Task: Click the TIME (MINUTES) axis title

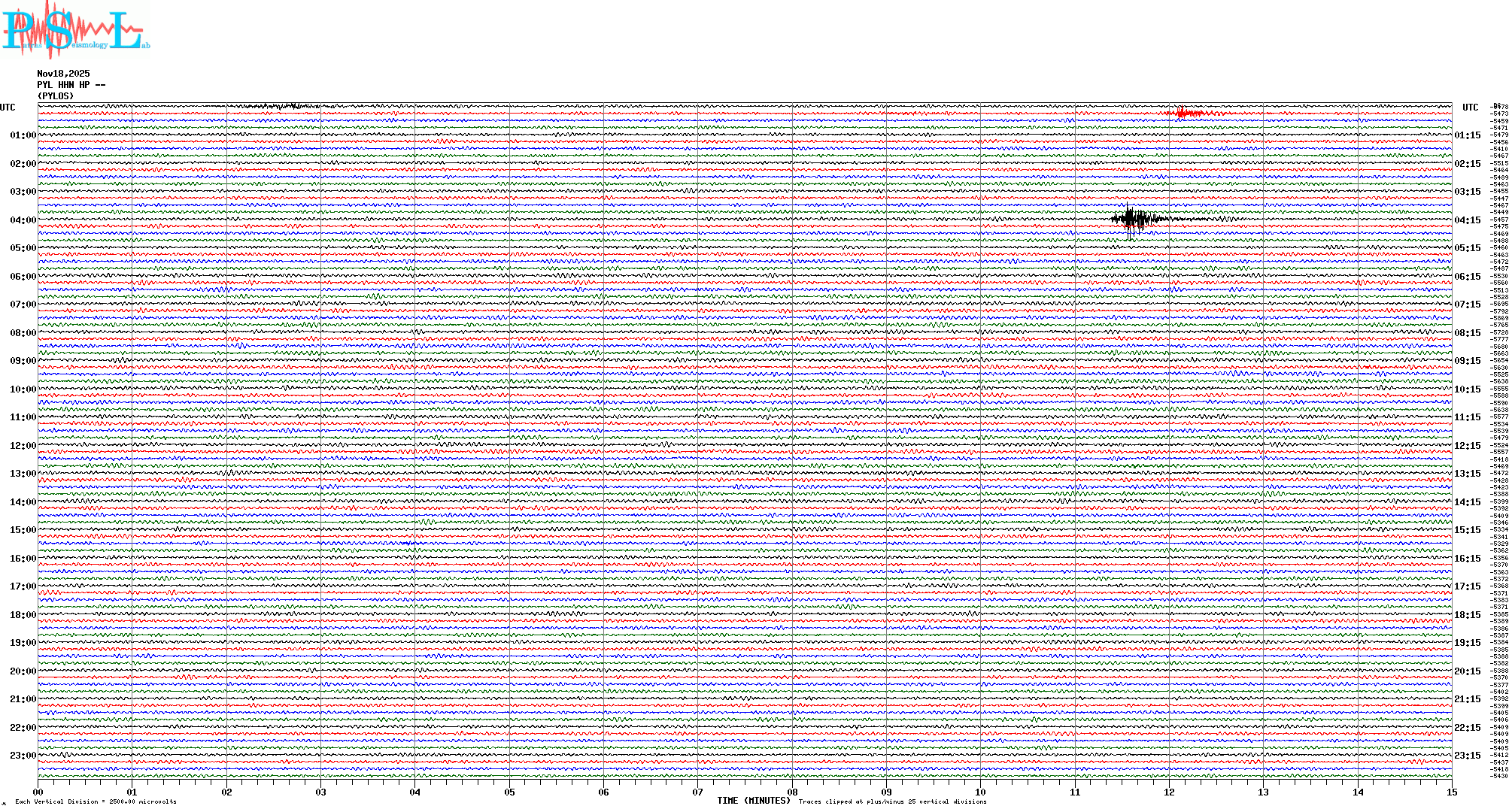Action: pos(754,801)
